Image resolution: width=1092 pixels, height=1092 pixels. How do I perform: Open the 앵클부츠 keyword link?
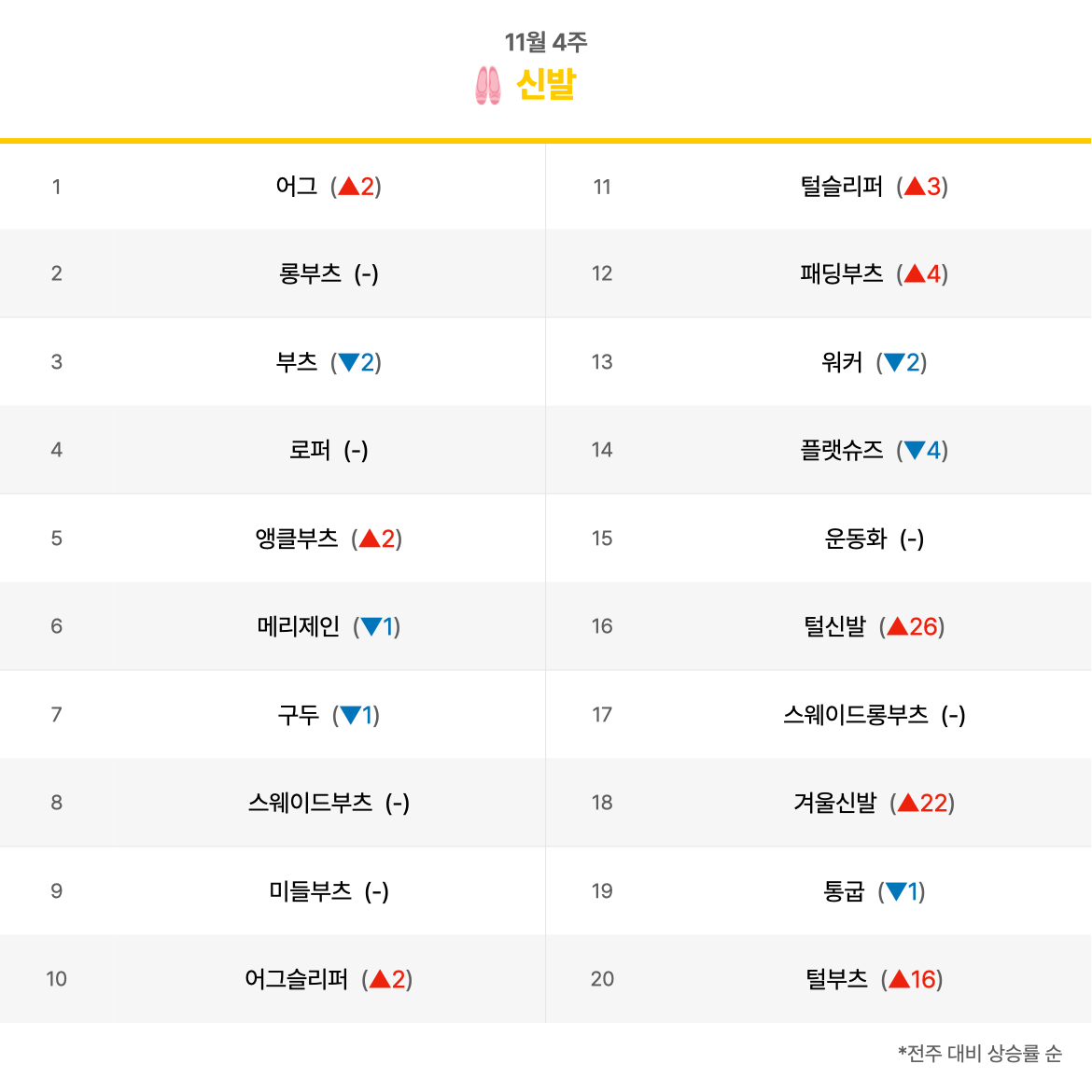297,539
